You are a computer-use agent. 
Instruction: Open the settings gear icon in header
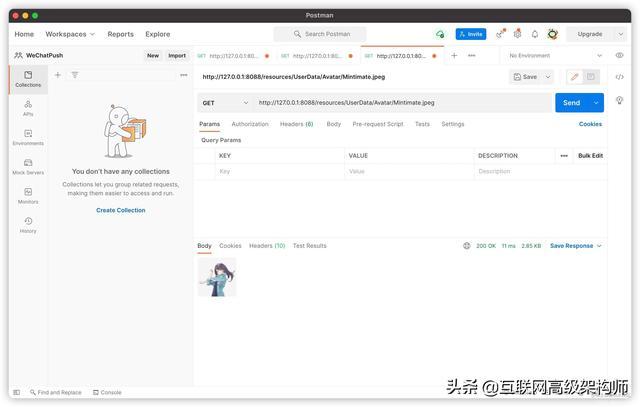point(518,34)
